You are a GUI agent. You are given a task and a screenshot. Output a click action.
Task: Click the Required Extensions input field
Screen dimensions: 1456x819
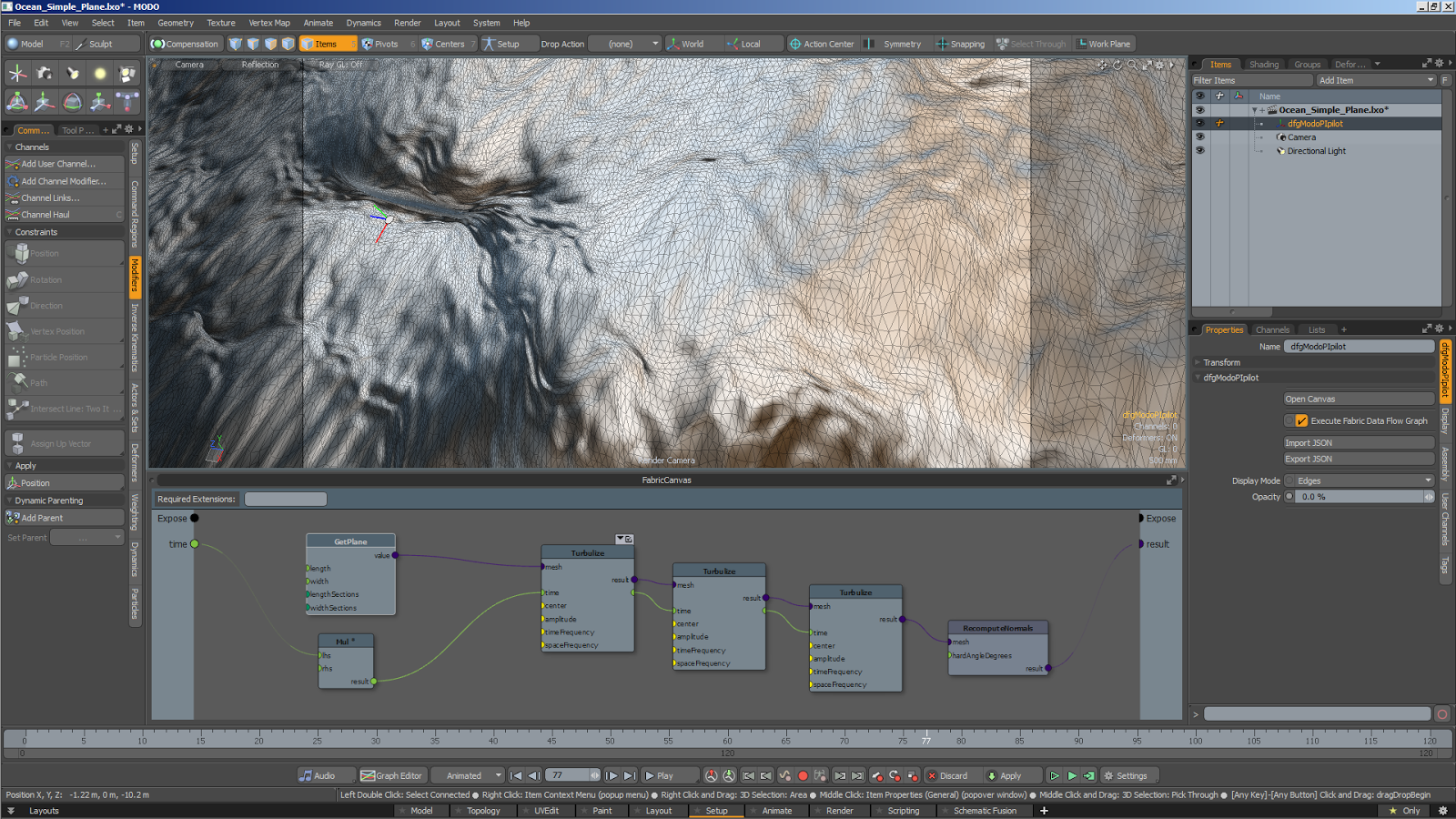click(286, 499)
